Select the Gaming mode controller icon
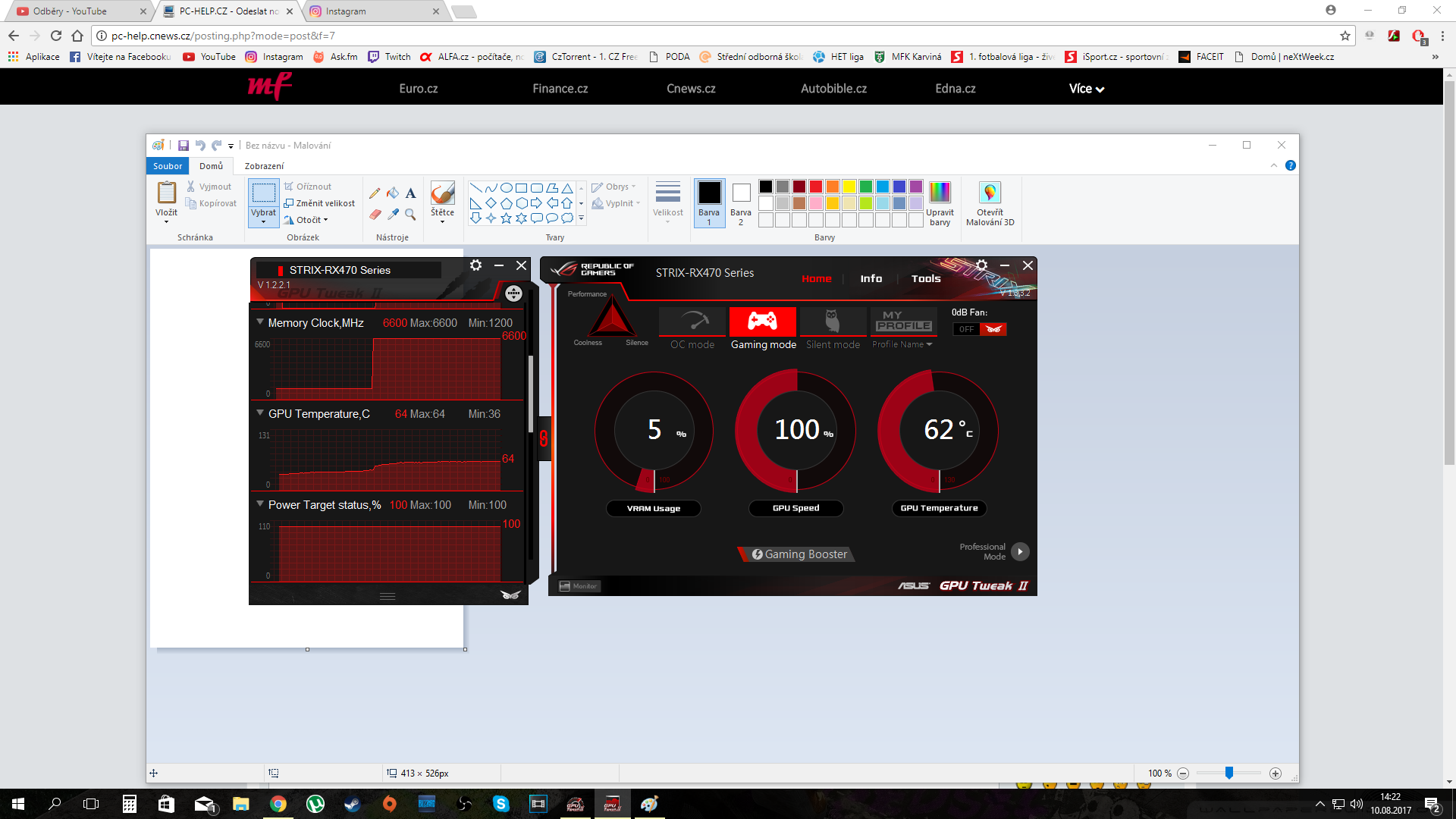 [x=763, y=322]
